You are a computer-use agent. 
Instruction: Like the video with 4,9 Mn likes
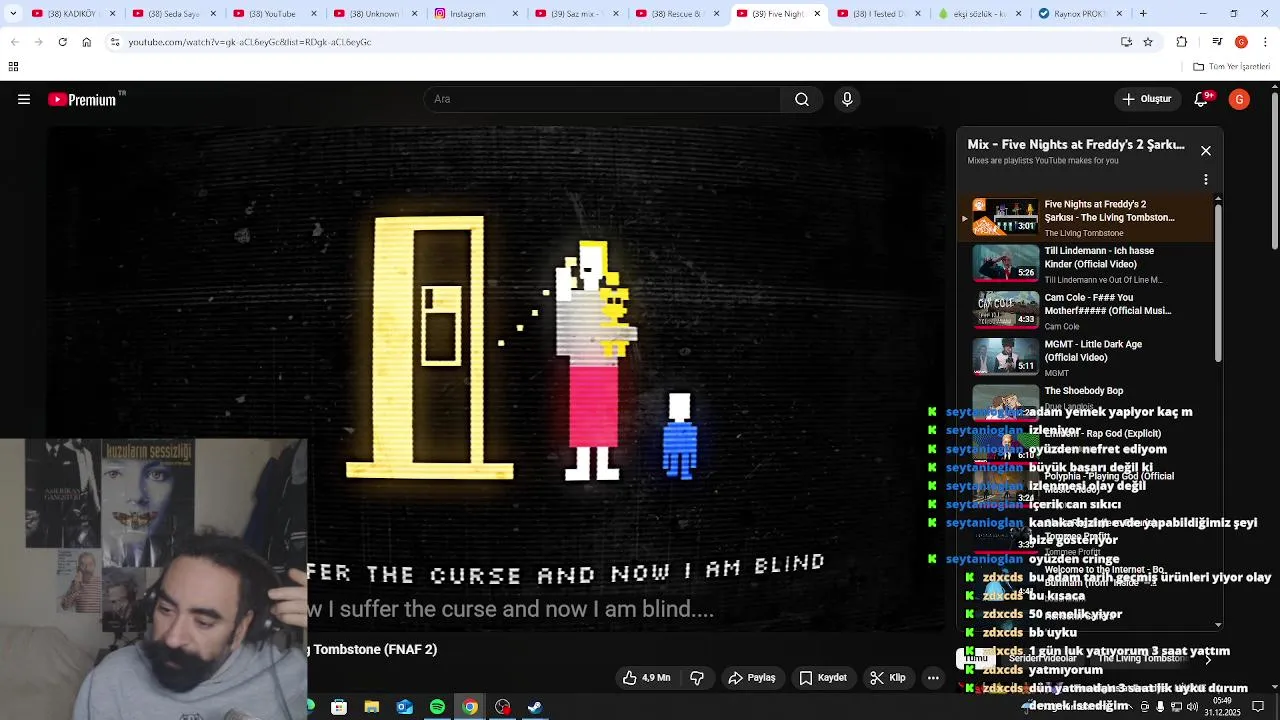(x=646, y=678)
